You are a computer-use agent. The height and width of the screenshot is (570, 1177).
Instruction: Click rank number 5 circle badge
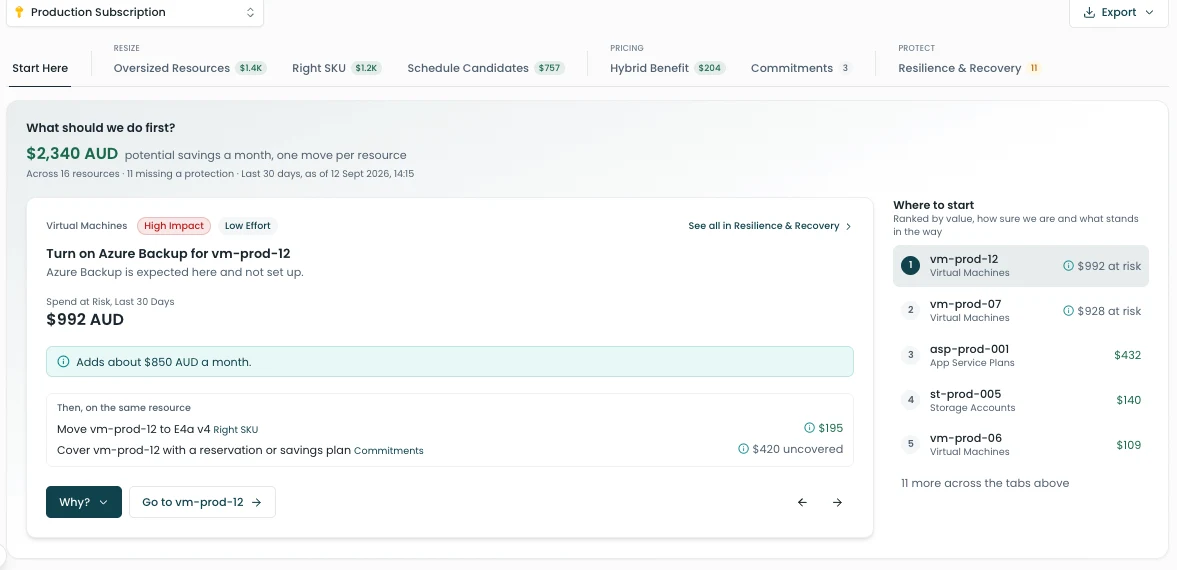[x=911, y=445]
